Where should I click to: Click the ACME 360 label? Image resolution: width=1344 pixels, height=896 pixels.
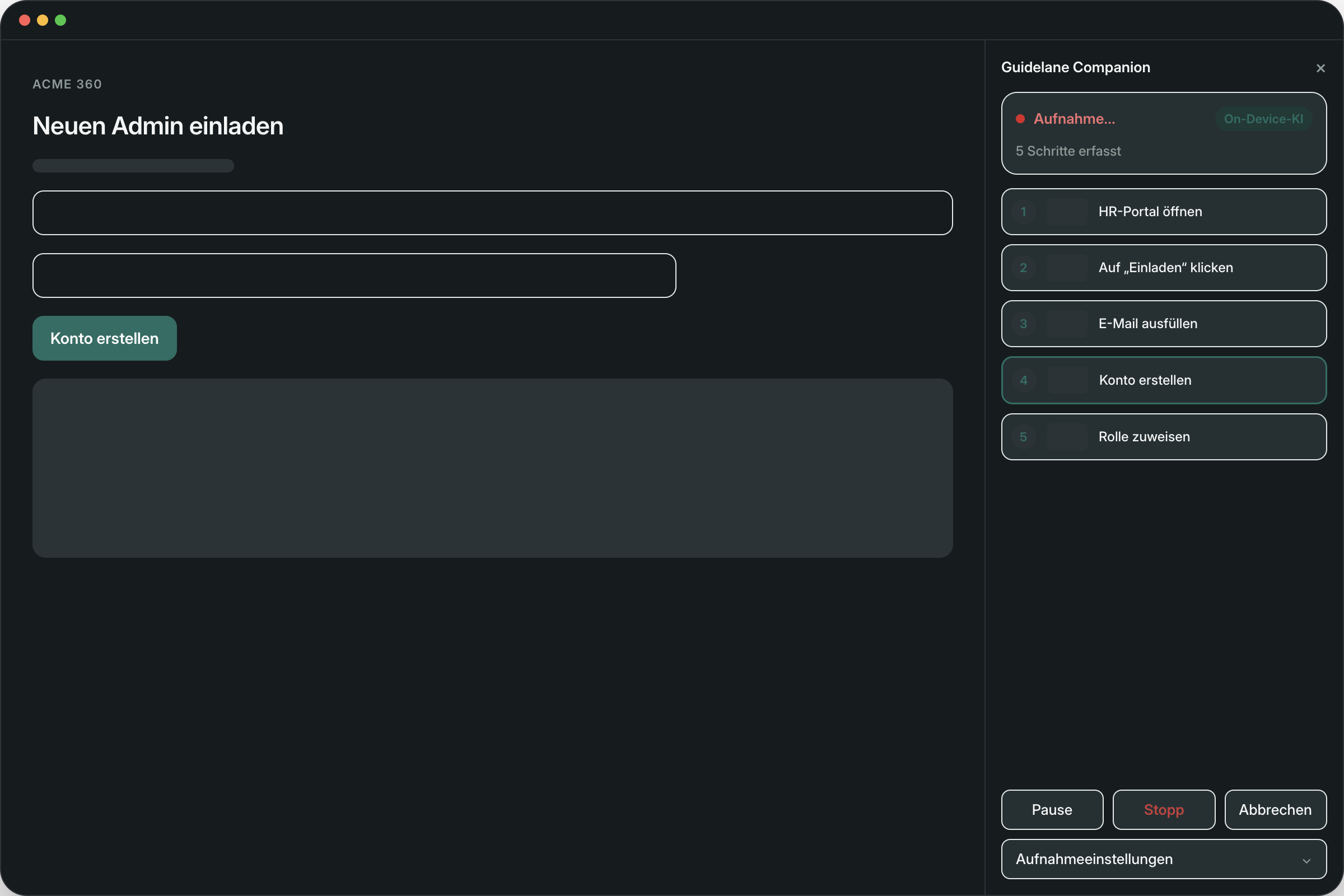(x=67, y=84)
